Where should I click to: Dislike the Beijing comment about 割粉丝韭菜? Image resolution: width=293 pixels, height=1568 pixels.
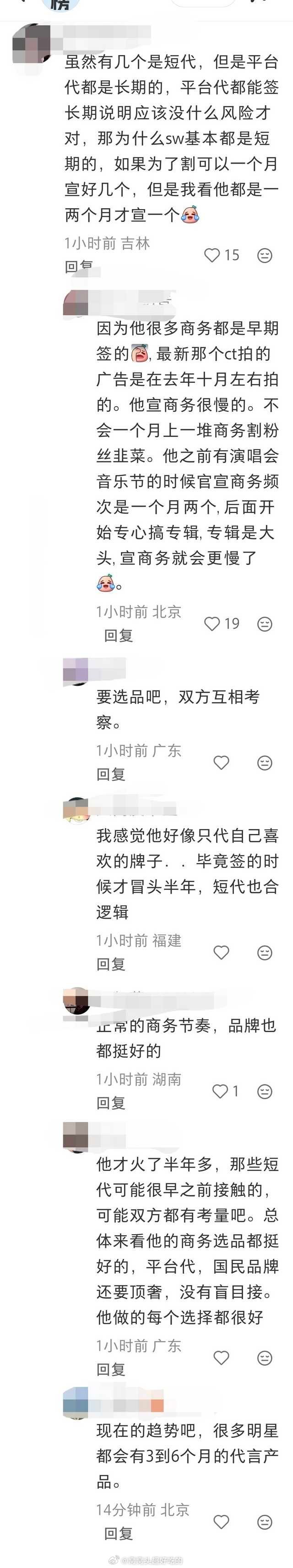pyautogui.click(x=265, y=624)
